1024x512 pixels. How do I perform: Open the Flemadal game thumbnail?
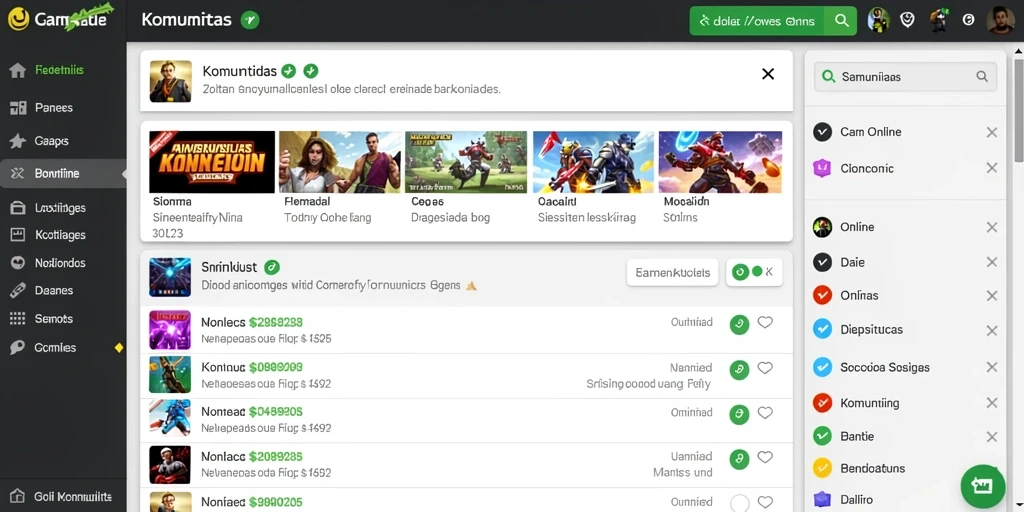pos(340,162)
